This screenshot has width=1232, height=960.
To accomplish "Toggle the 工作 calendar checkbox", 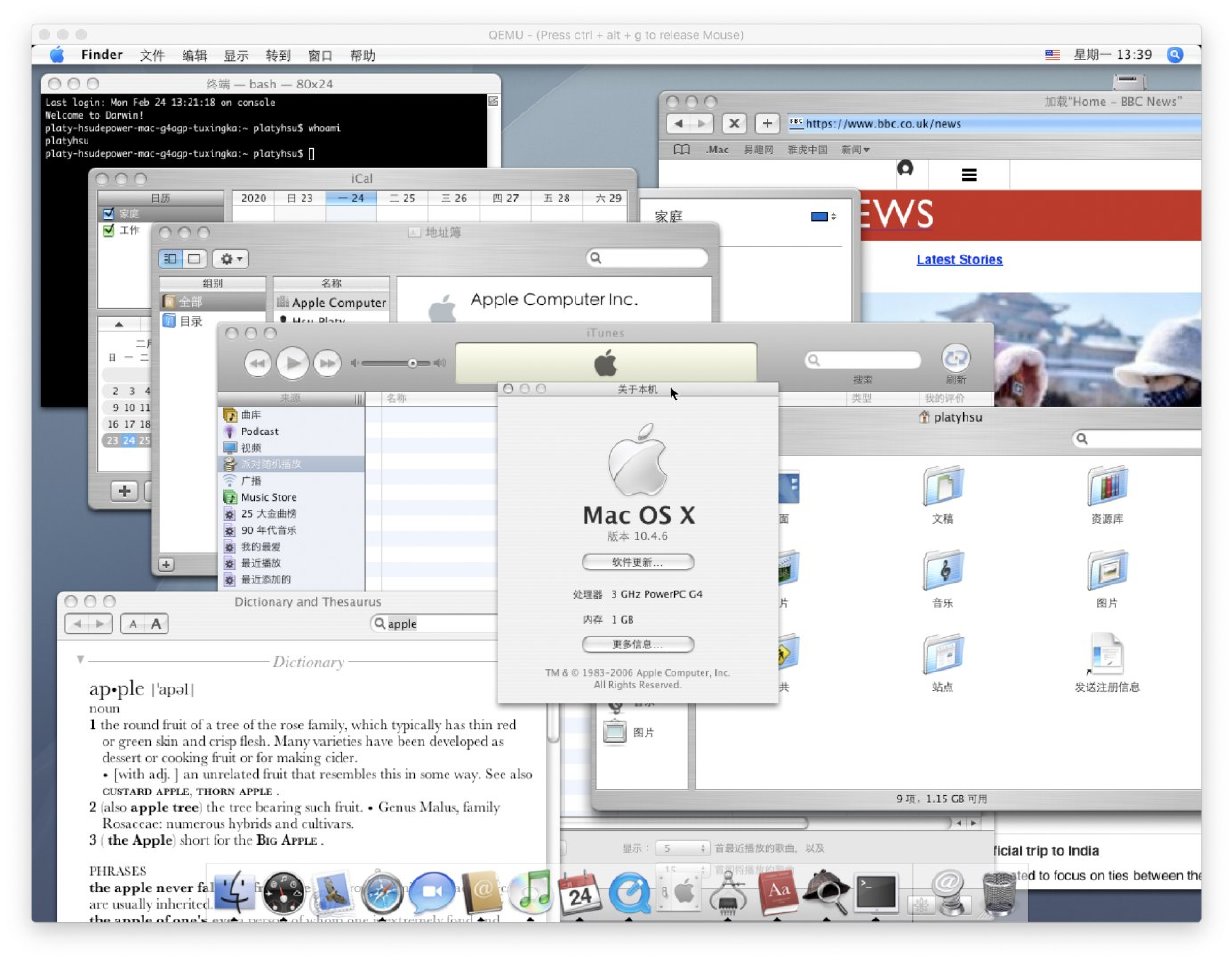I will pyautogui.click(x=109, y=230).
